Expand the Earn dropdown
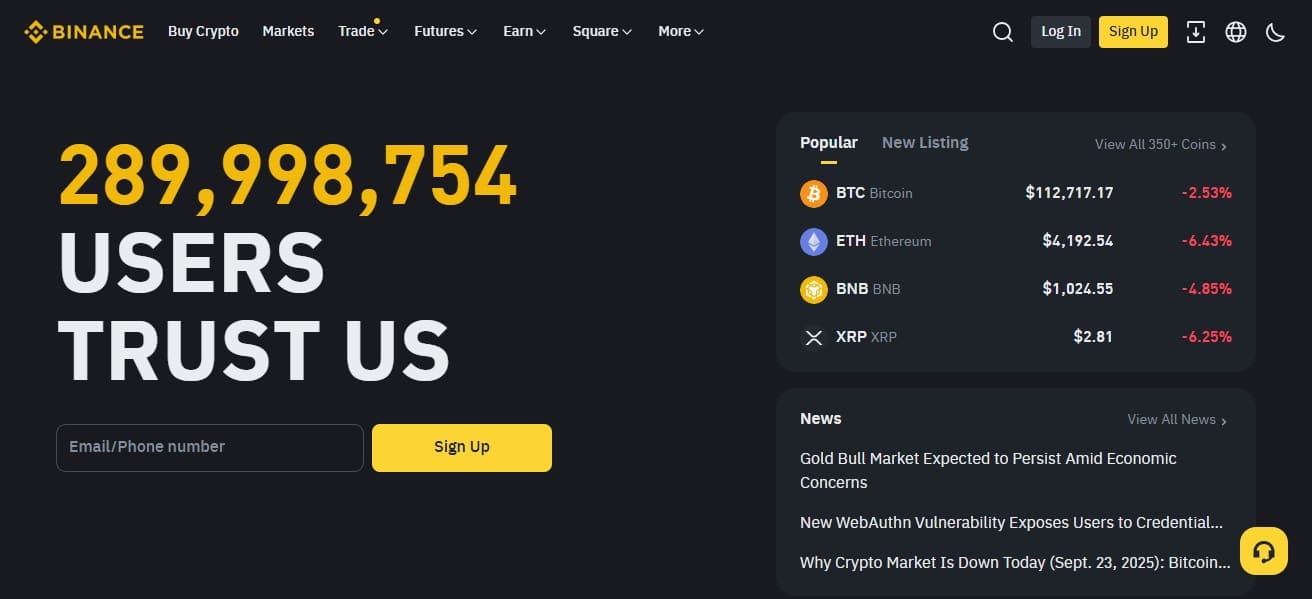 523,31
